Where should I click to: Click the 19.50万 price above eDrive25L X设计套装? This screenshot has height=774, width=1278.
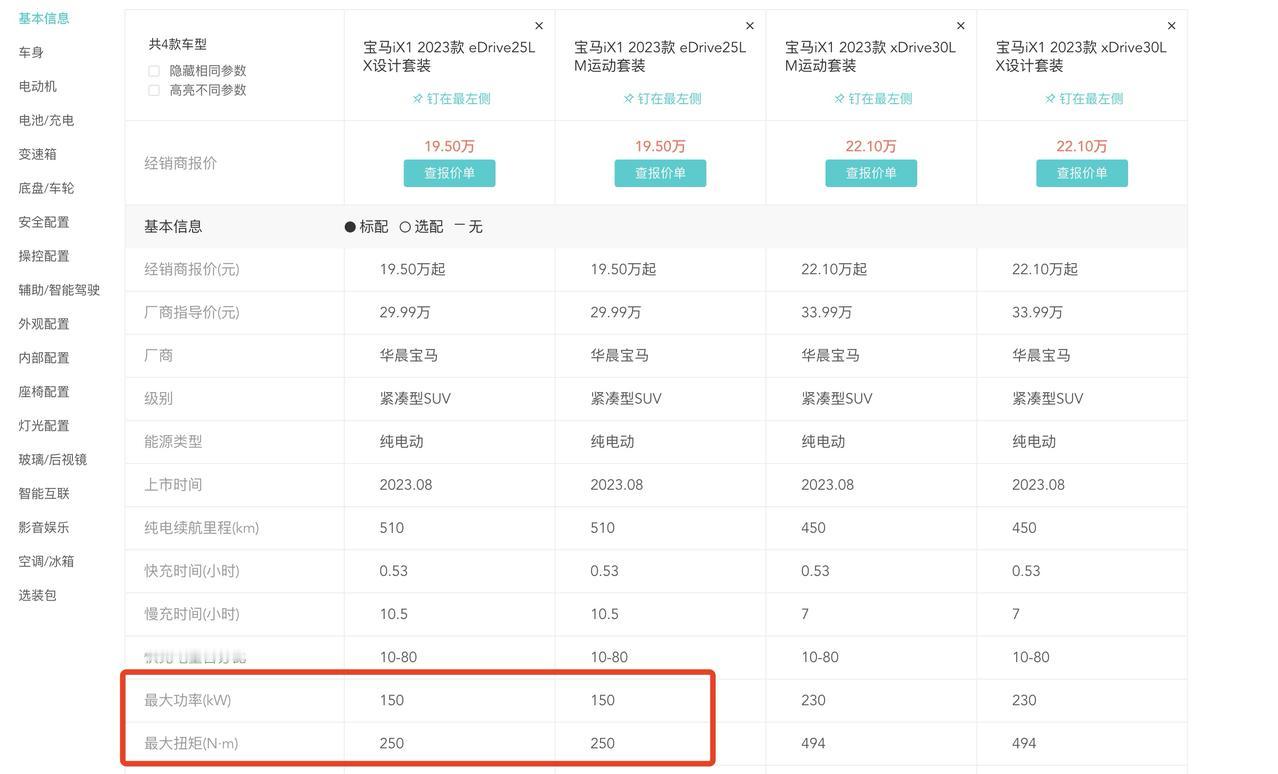click(x=450, y=146)
